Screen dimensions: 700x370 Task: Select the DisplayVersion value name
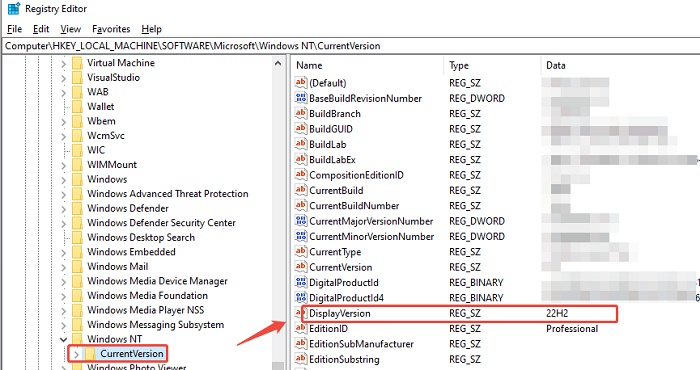(340, 313)
